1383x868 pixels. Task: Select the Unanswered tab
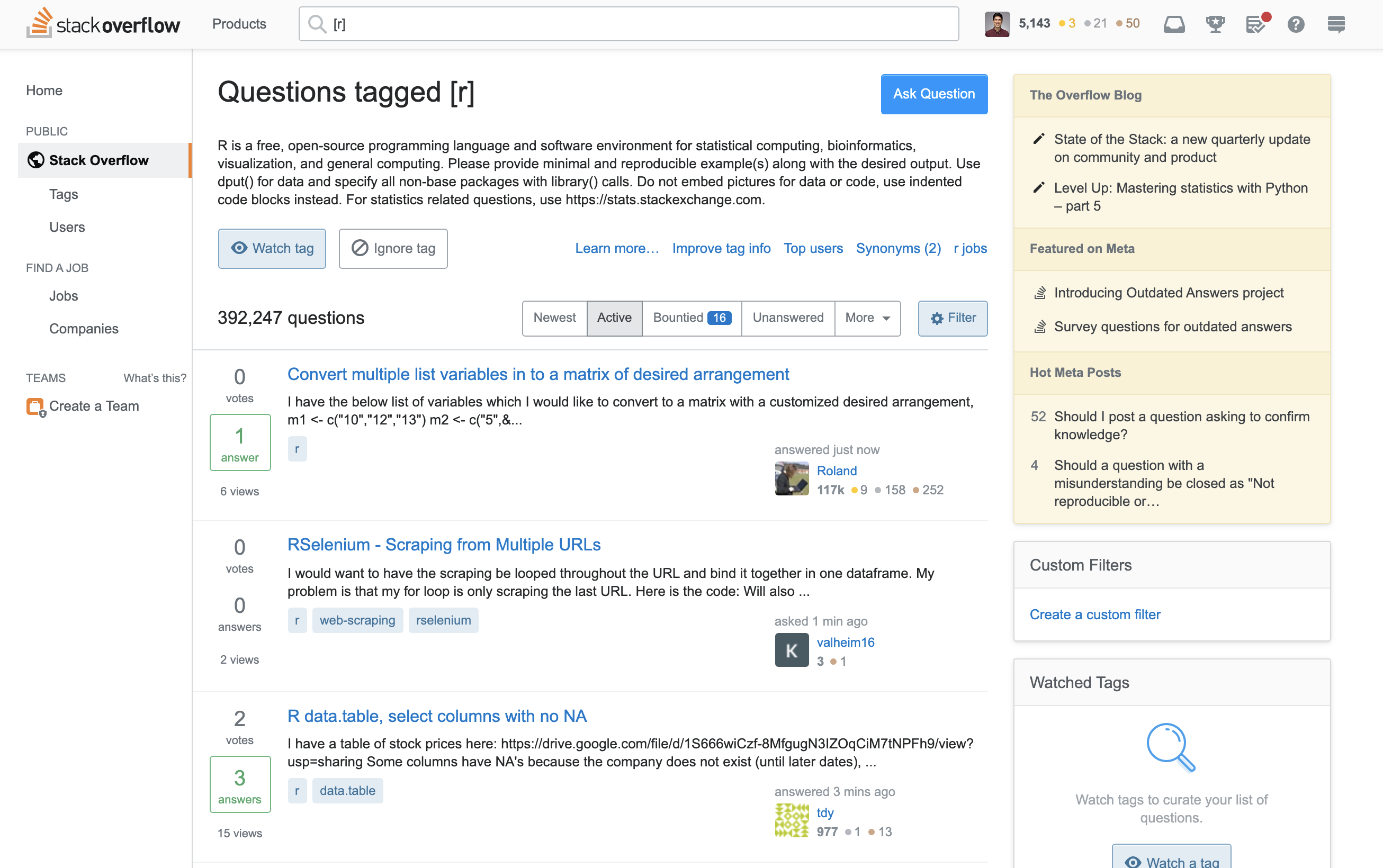pyautogui.click(x=788, y=318)
